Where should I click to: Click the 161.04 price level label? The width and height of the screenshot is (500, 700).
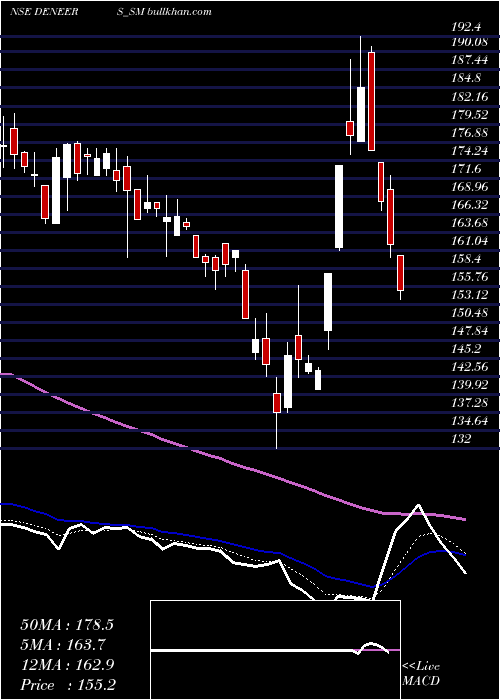[468, 241]
